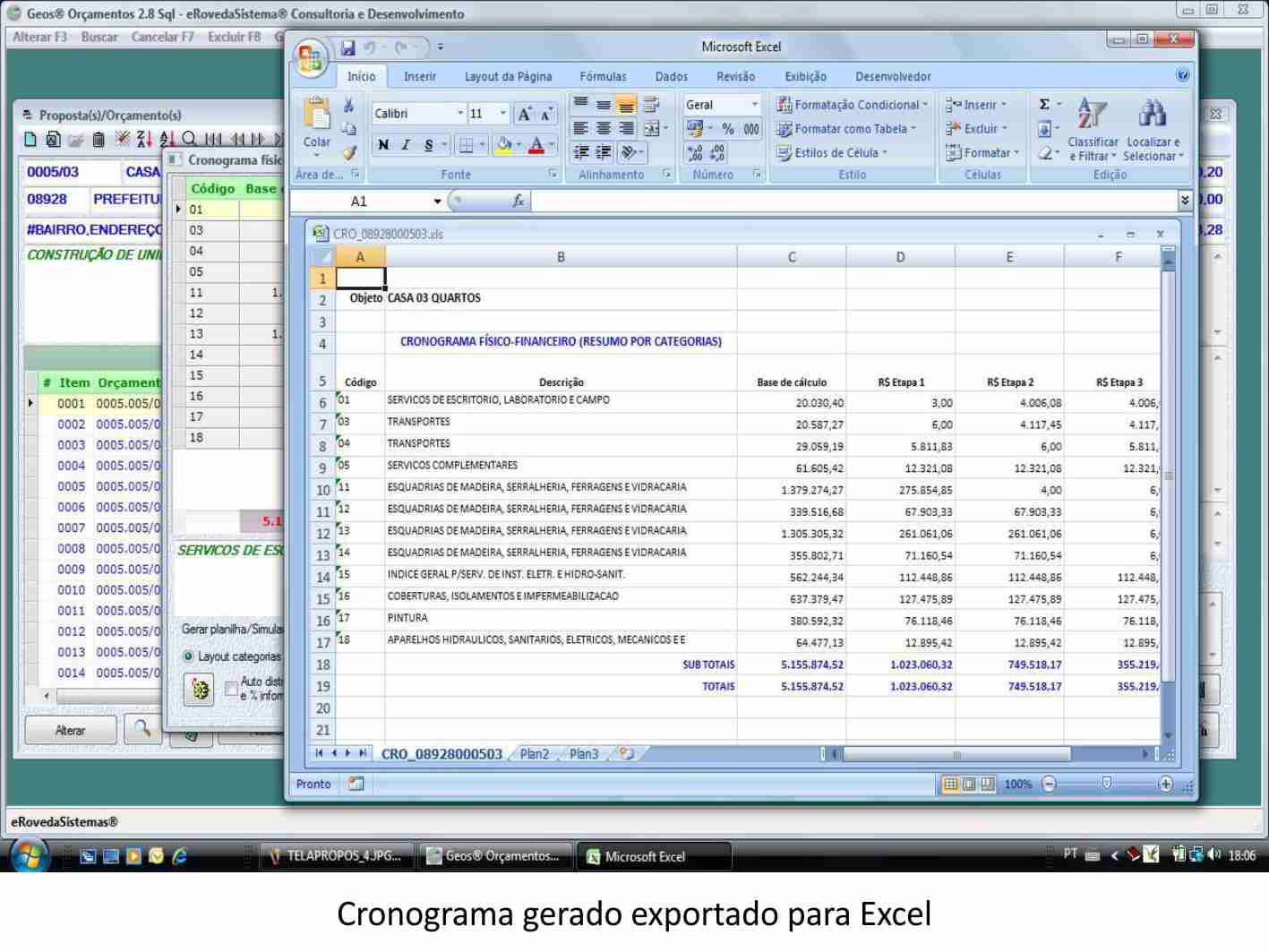Screen dimensions: 1269x952
Task: Open the font name Calibri dropdown
Action: tap(460, 114)
